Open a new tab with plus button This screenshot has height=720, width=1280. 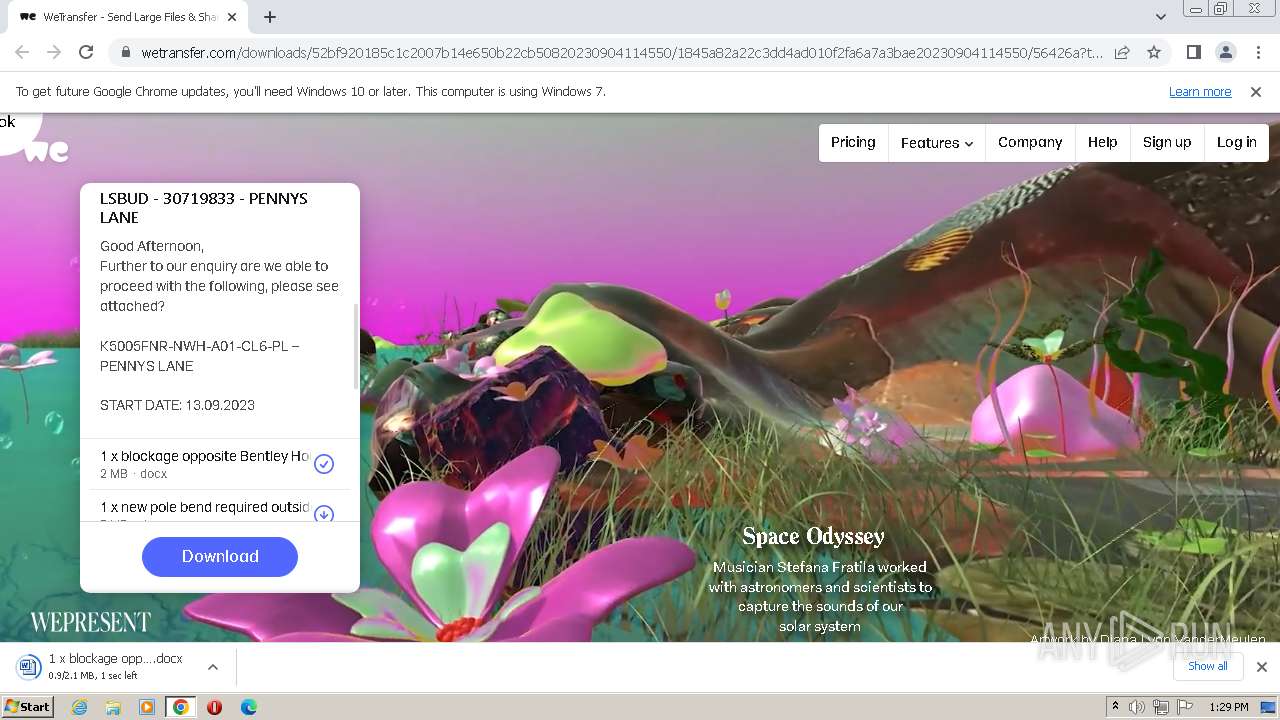(270, 17)
